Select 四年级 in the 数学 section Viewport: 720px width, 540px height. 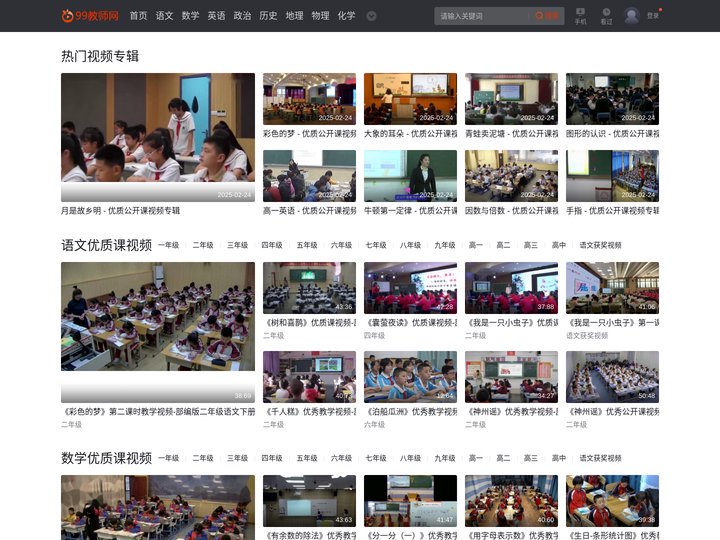point(272,458)
